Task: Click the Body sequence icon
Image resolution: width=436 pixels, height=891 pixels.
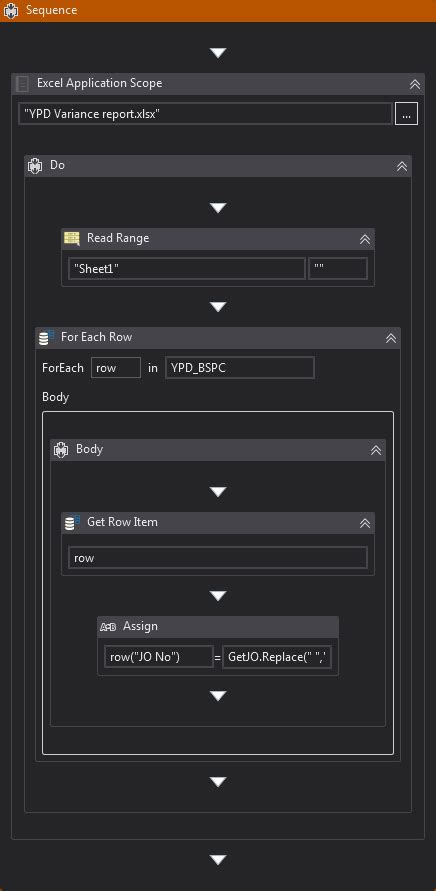Action: pyautogui.click(x=60, y=449)
